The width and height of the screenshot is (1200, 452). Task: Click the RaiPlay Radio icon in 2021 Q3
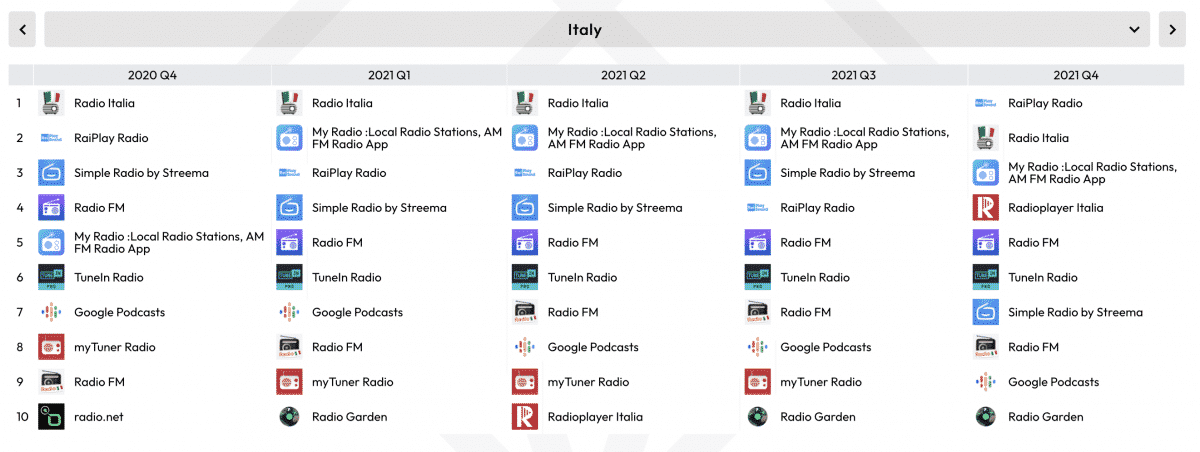[757, 208]
